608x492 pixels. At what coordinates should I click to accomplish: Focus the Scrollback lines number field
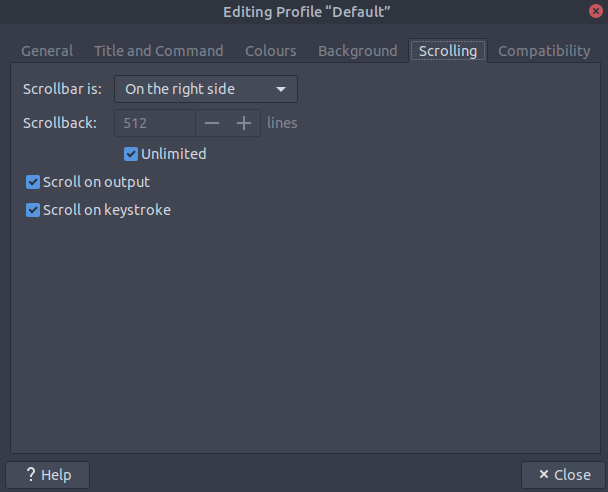coord(155,123)
